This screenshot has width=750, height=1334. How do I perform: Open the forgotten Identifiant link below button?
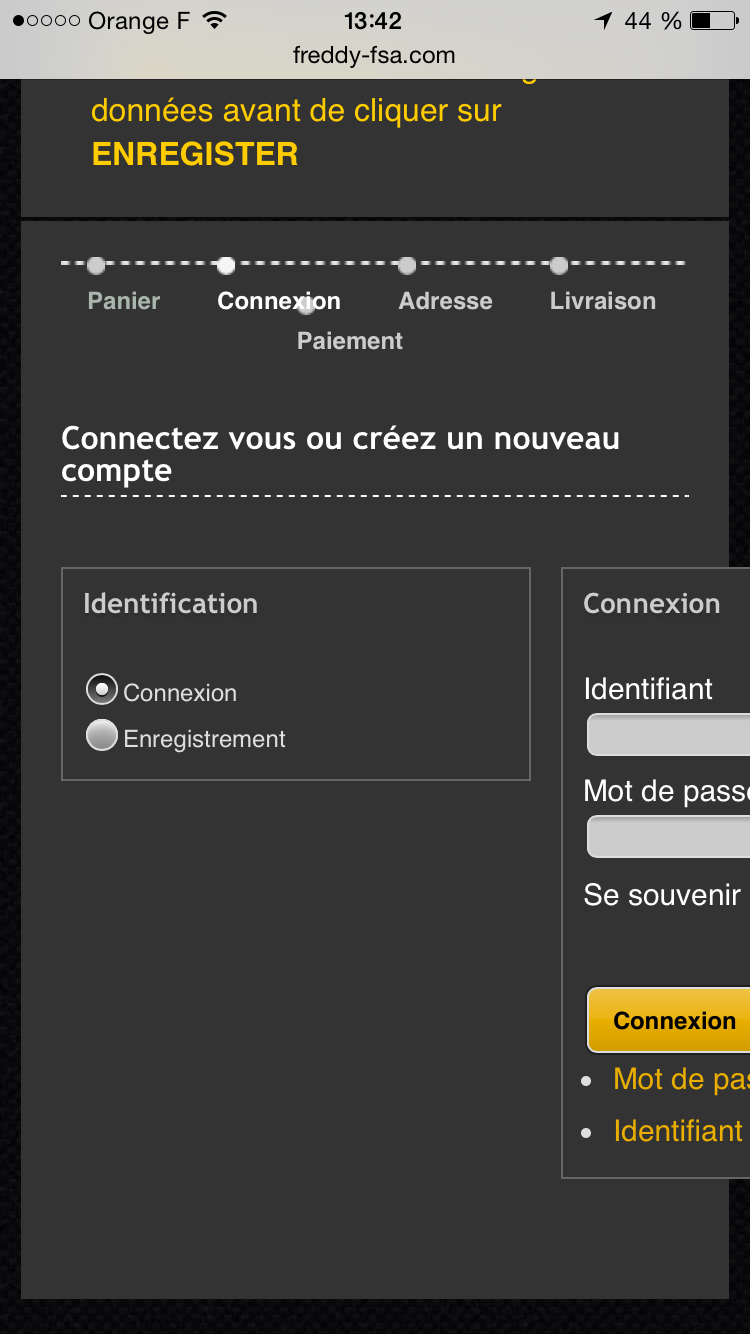(x=678, y=1131)
